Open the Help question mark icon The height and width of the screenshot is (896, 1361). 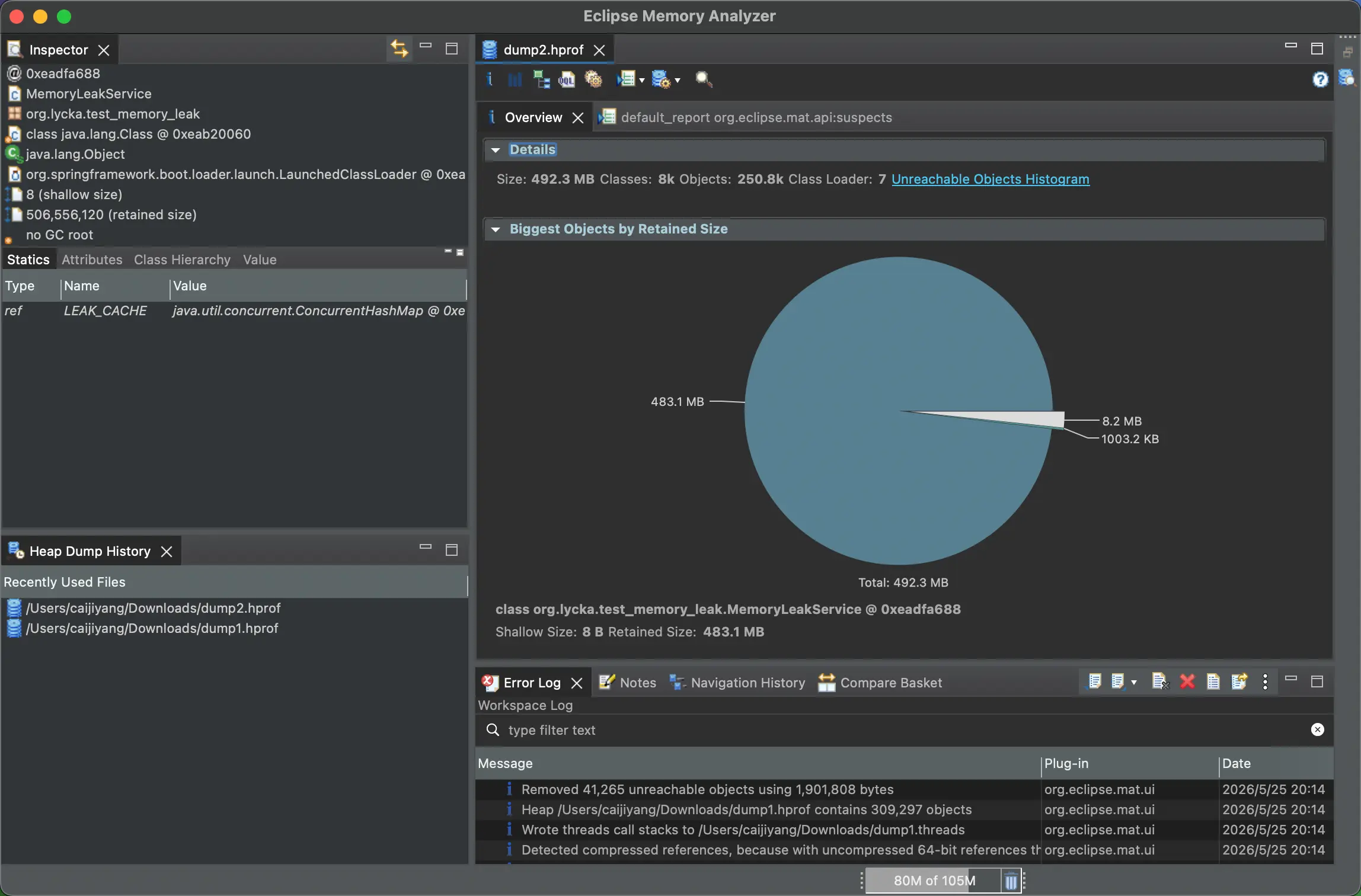point(1320,79)
